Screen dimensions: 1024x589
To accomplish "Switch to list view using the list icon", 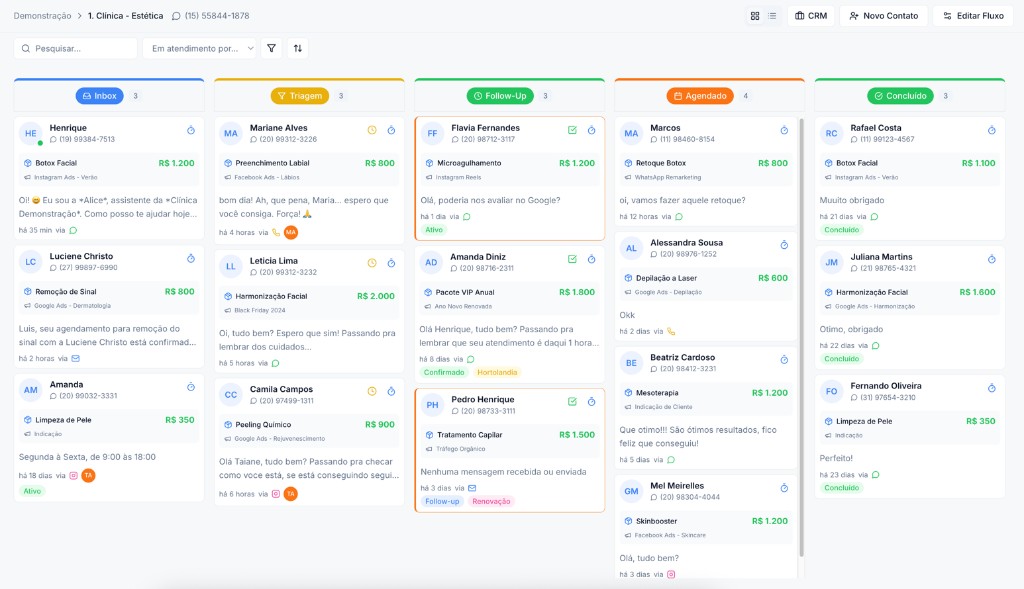I will click(771, 16).
